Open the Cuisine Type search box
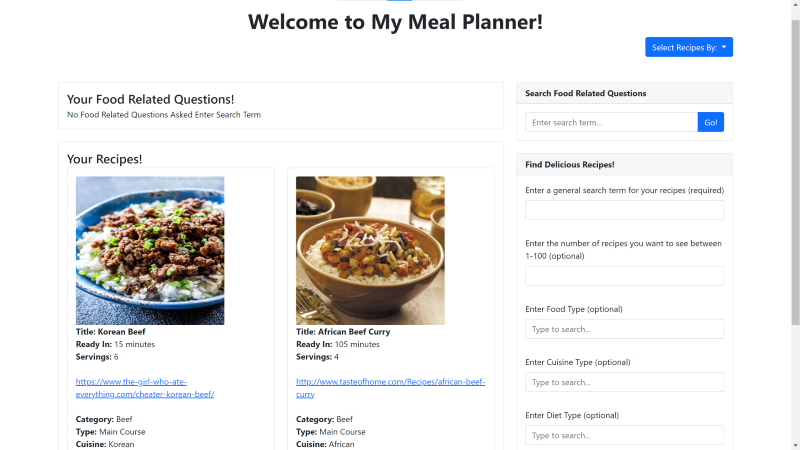This screenshot has height=450, width=800. (624, 382)
